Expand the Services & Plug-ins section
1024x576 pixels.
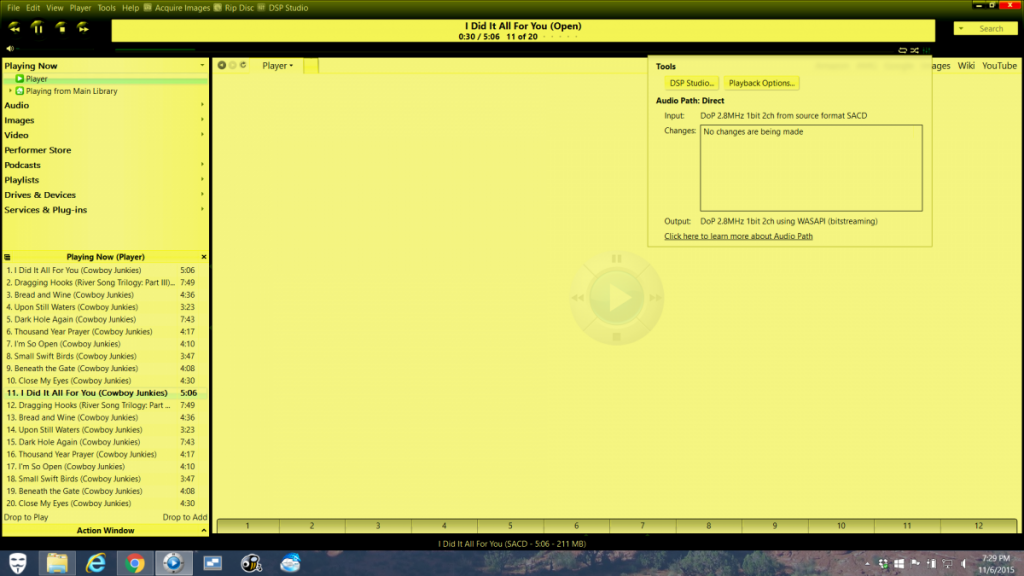[202, 210]
